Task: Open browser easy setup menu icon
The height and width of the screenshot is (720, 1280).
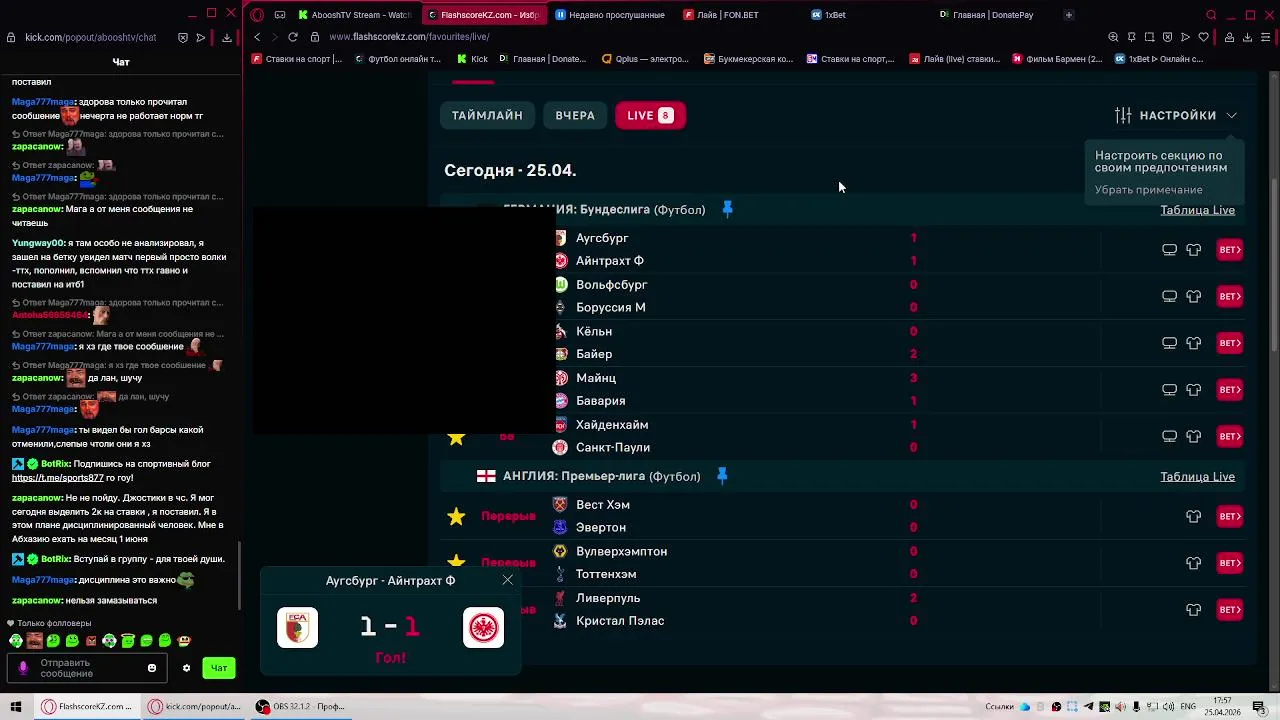Action: [1265, 37]
